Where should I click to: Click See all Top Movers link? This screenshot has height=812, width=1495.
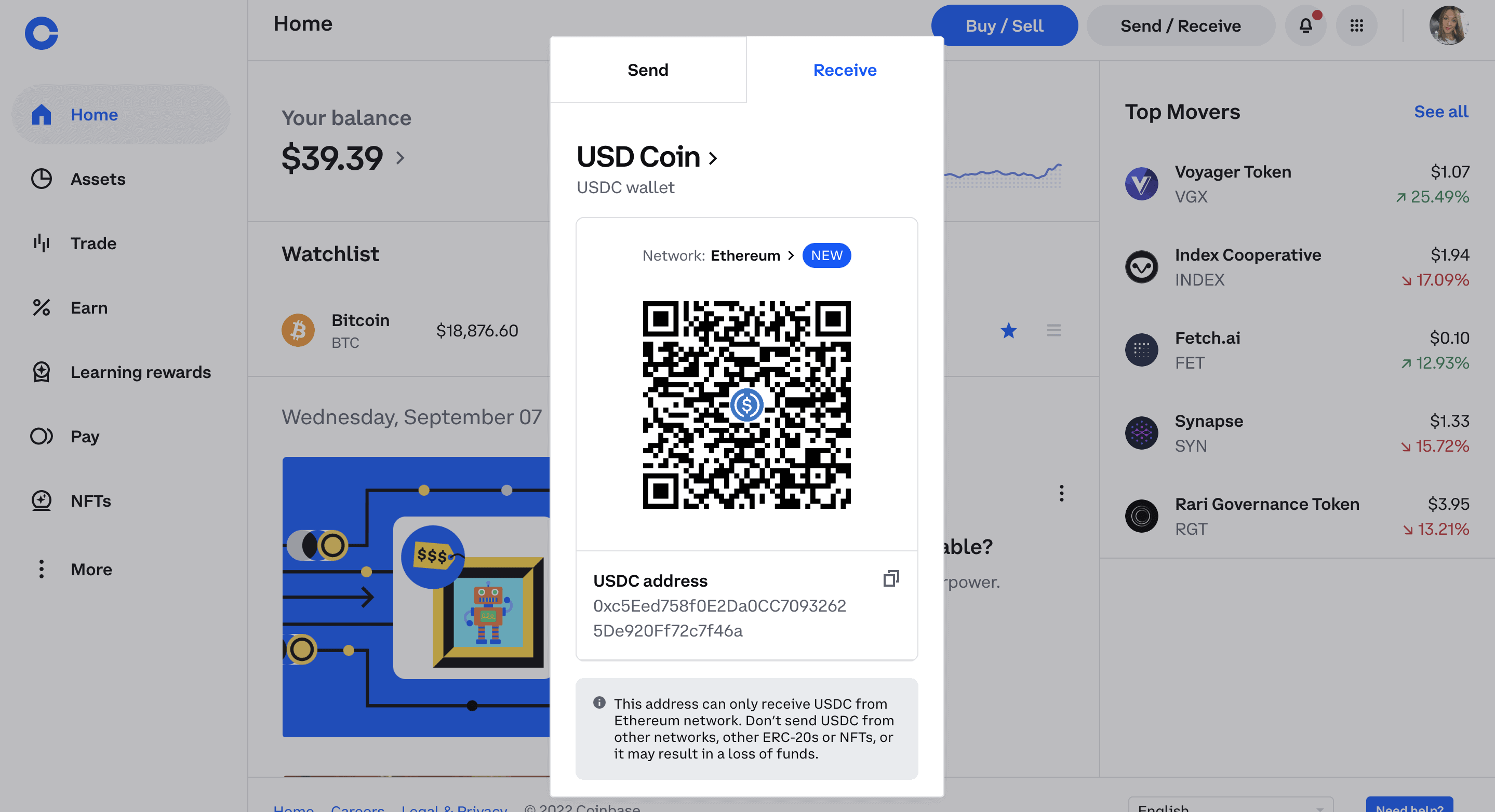(x=1440, y=110)
